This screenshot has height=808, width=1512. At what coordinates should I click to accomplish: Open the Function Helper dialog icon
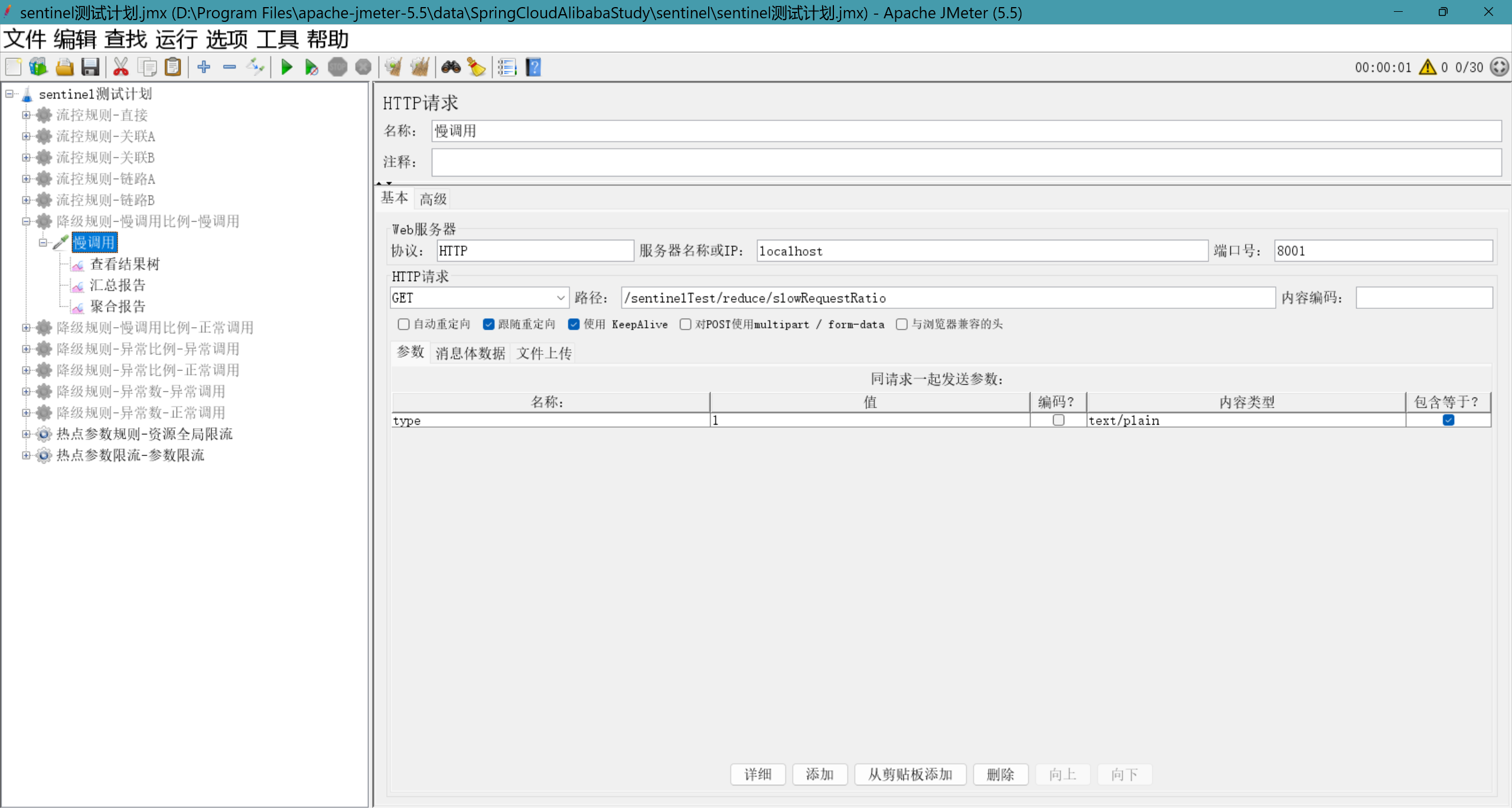(x=506, y=67)
